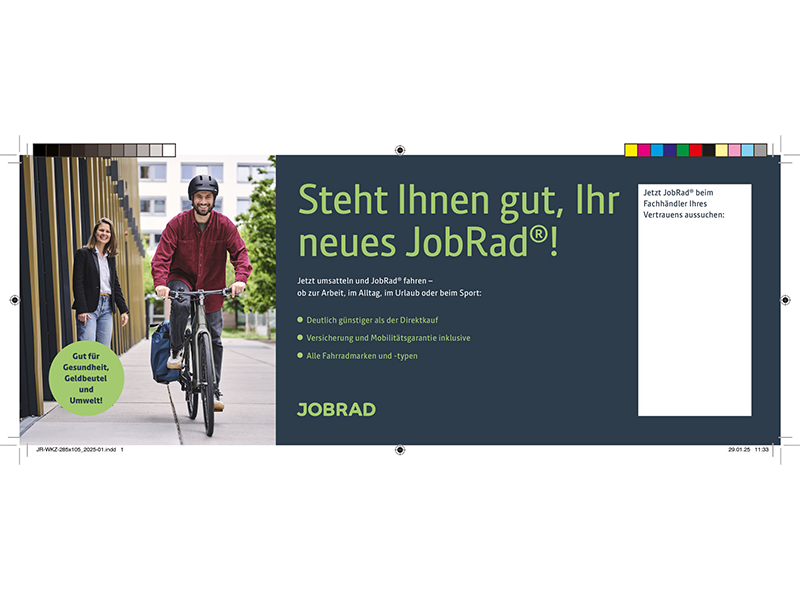Click the green JOBRAD logo
800x600 pixels.
click(337, 408)
